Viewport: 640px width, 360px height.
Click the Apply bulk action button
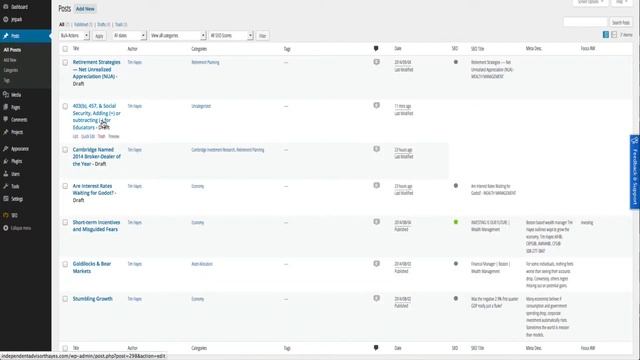(x=99, y=36)
